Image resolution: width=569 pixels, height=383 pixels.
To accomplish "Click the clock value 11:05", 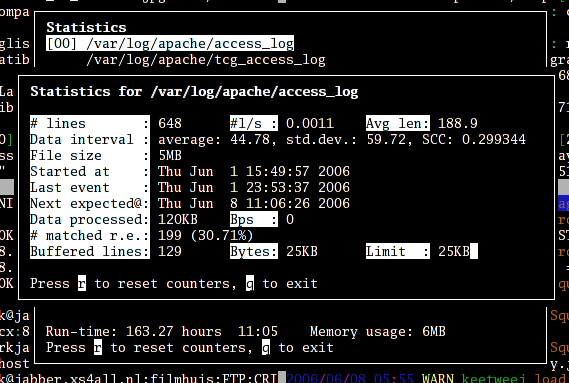I will pos(258,331).
